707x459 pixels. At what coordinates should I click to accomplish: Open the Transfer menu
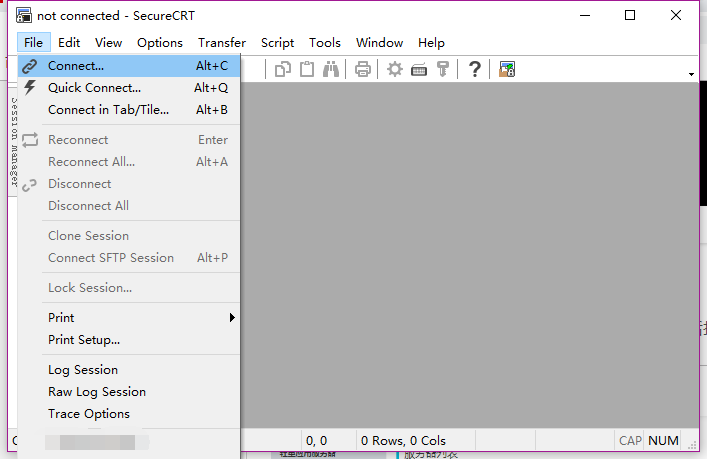222,43
